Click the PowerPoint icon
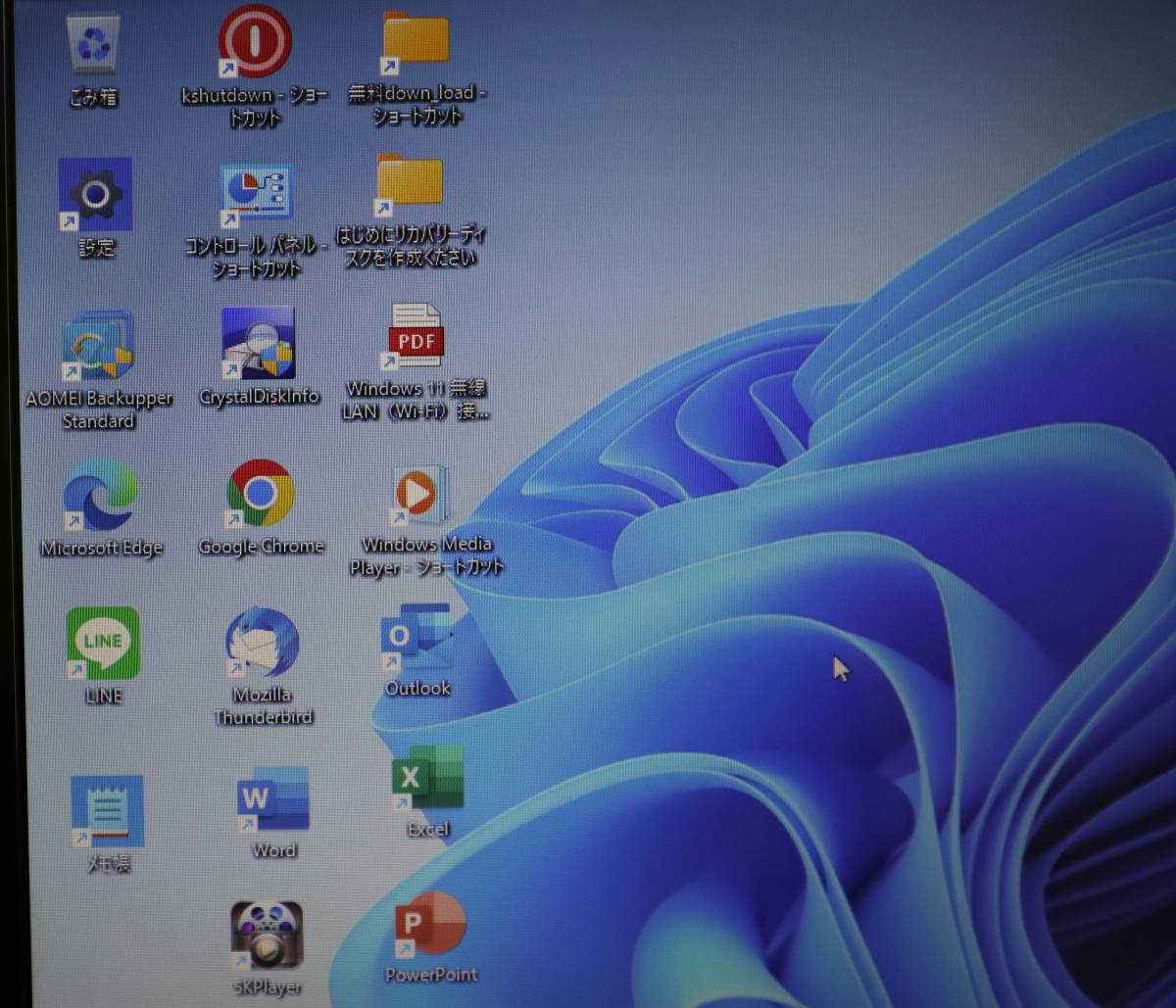 pos(430,926)
